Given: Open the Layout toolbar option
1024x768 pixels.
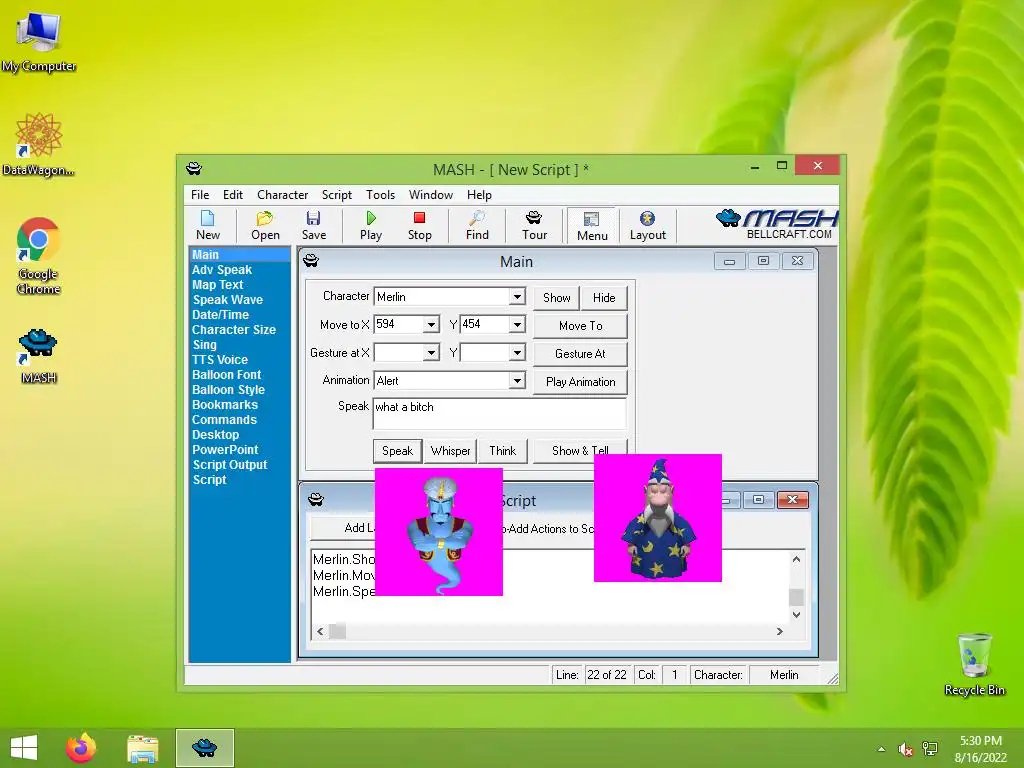Looking at the screenshot, I should (647, 225).
